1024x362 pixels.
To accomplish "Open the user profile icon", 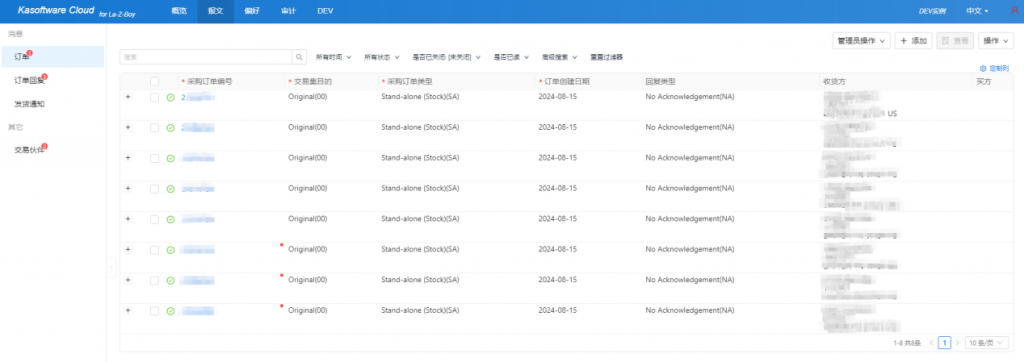I will (1014, 10).
